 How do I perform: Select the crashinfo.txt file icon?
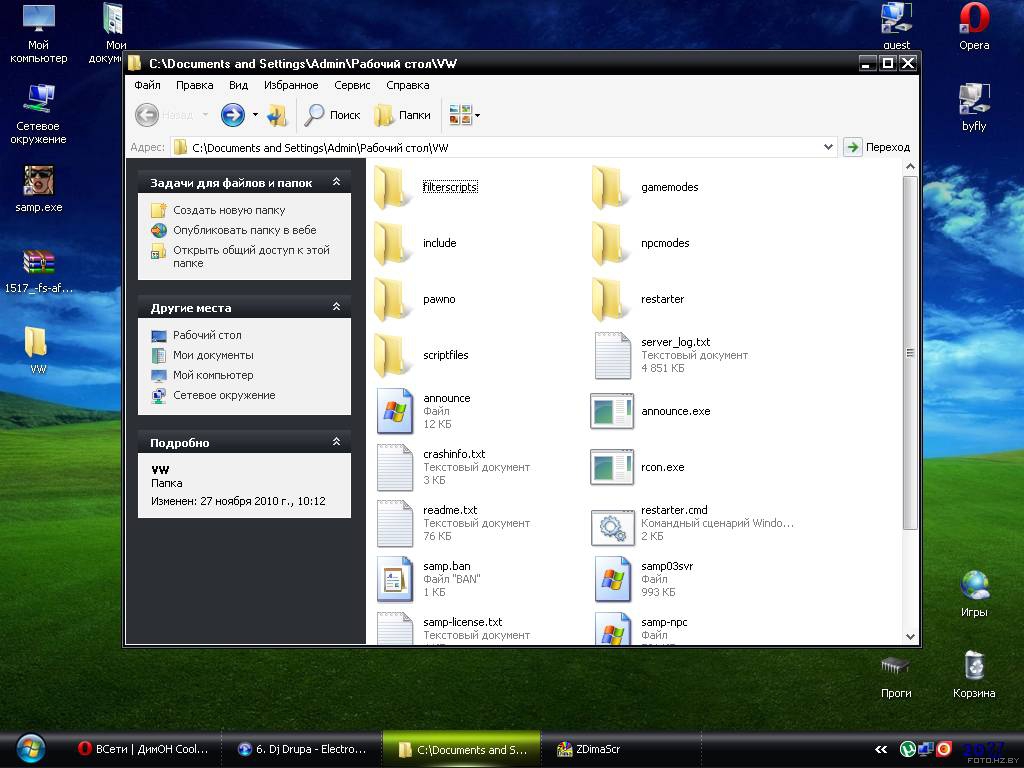[x=394, y=468]
